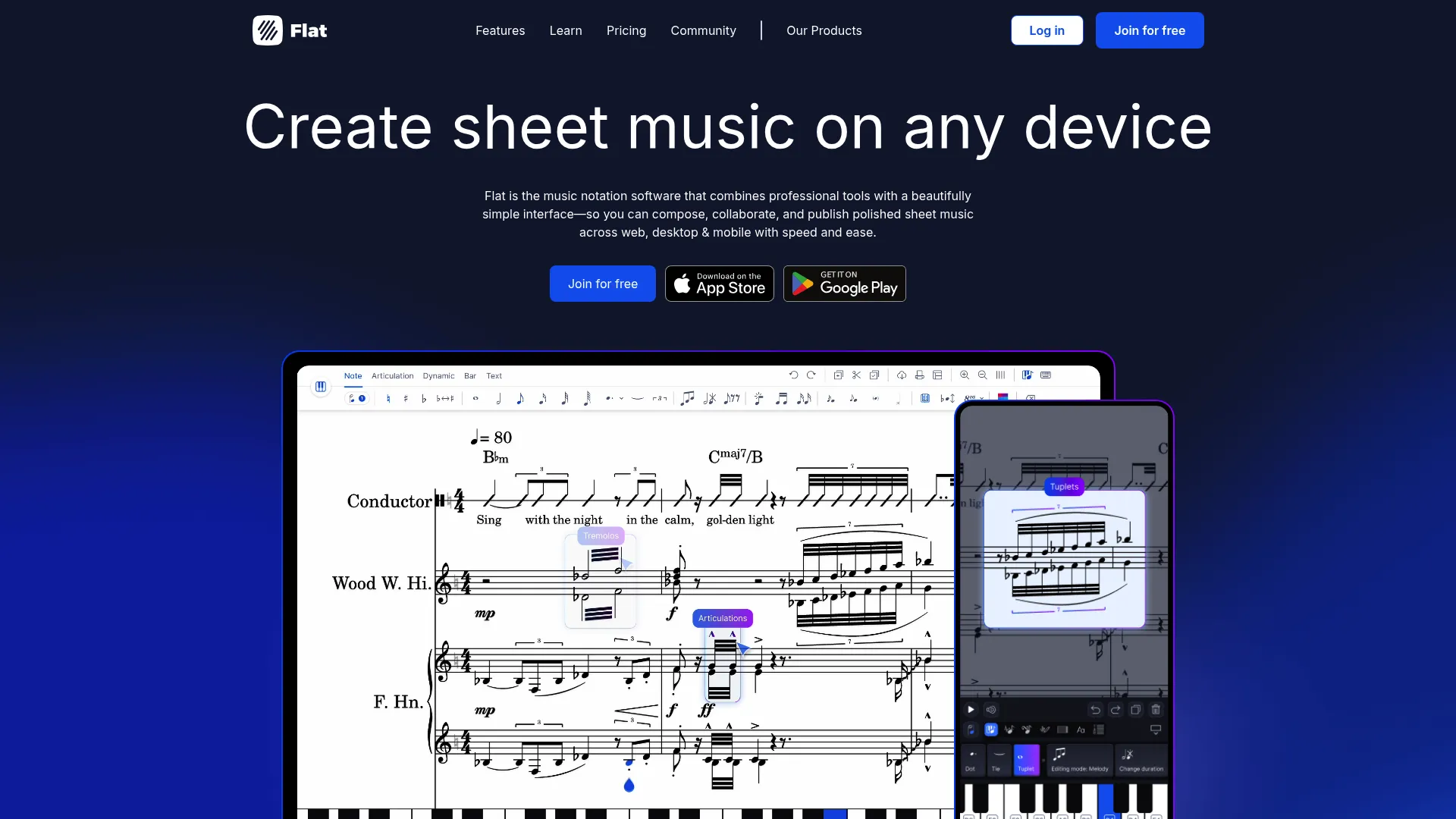Toggle the Dot button on the phone
This screenshot has width=1456, height=819.
pyautogui.click(x=971, y=760)
